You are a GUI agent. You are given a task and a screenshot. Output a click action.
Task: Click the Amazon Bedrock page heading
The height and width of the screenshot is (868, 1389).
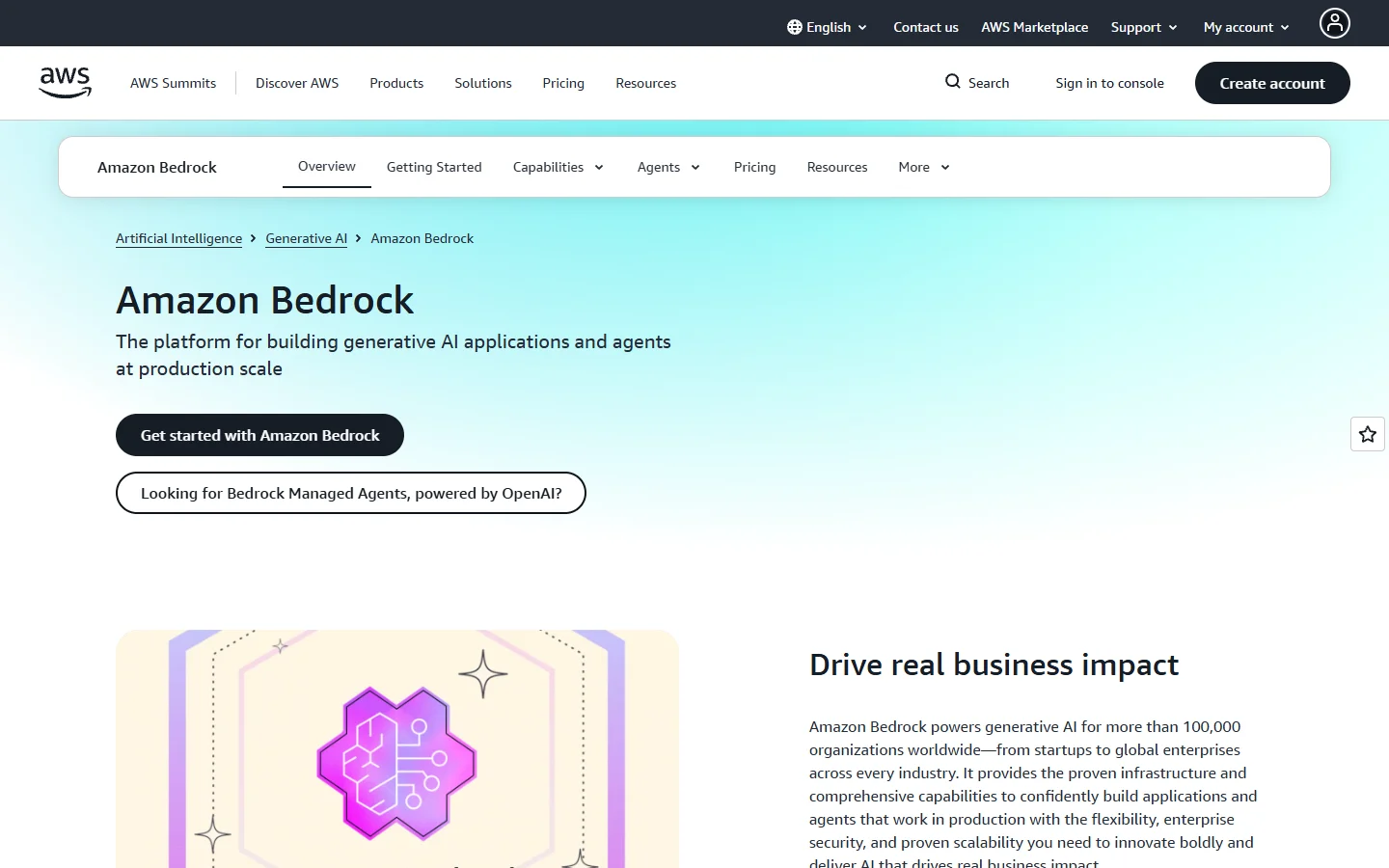tap(265, 300)
